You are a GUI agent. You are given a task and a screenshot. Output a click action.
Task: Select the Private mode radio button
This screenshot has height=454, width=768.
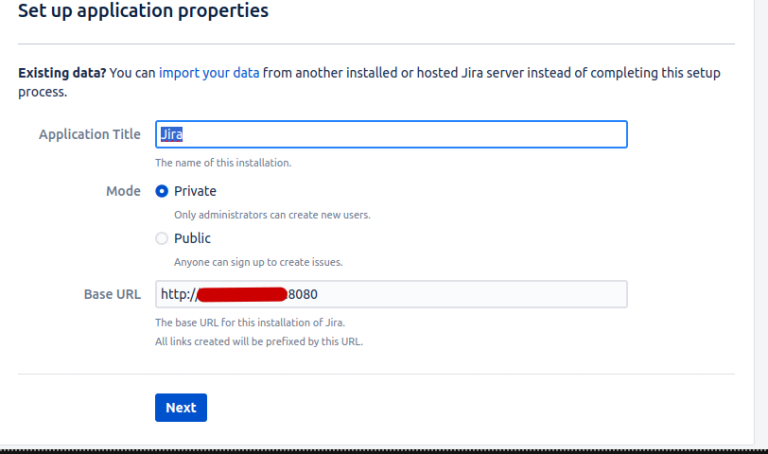click(162, 191)
